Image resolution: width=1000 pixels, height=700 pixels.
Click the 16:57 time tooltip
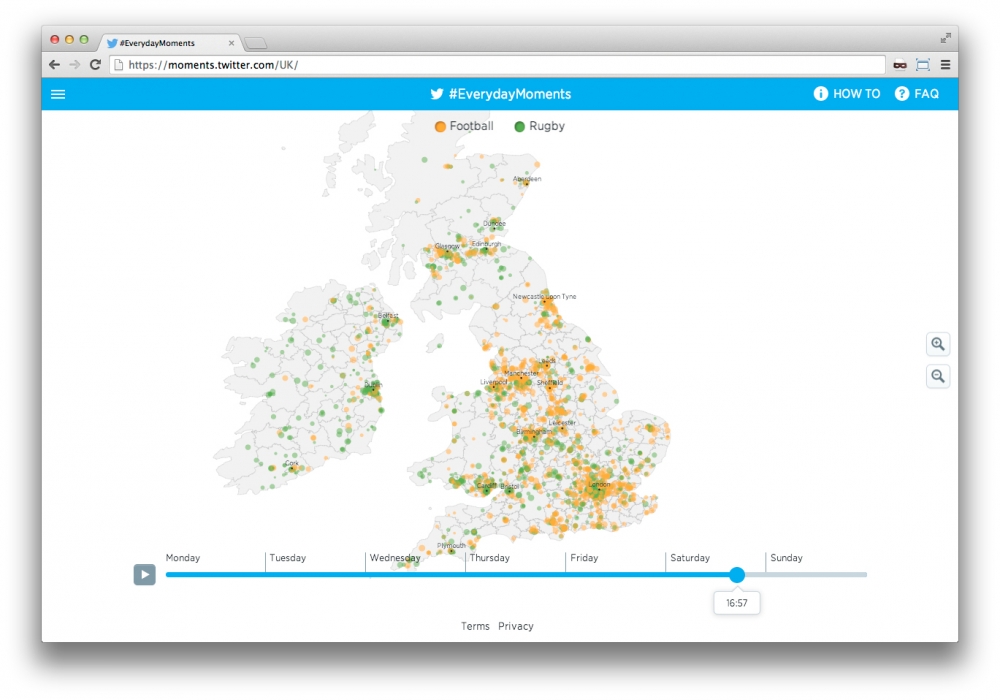[x=737, y=603]
